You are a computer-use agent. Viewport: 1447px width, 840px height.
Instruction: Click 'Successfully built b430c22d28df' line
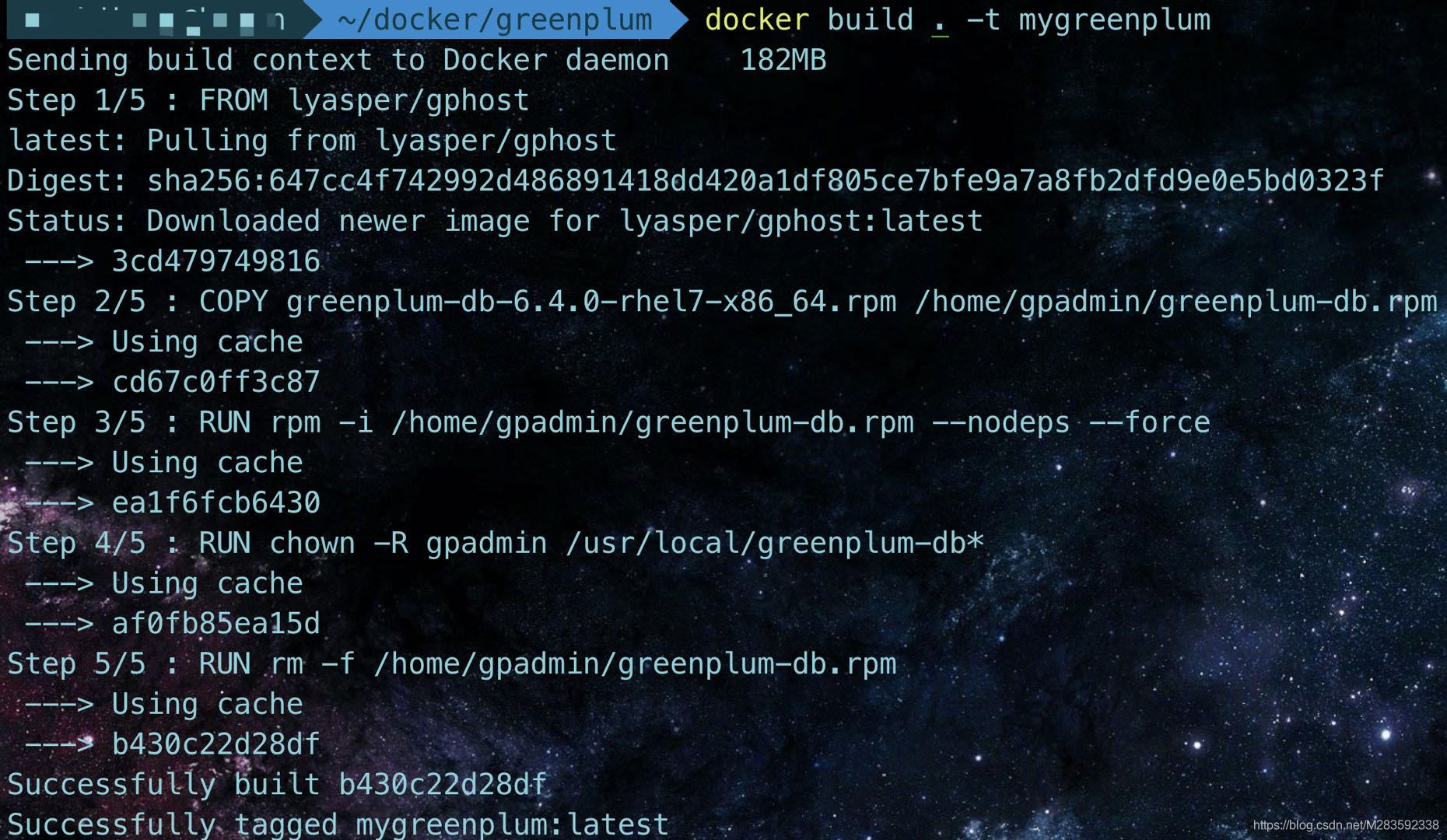277,785
